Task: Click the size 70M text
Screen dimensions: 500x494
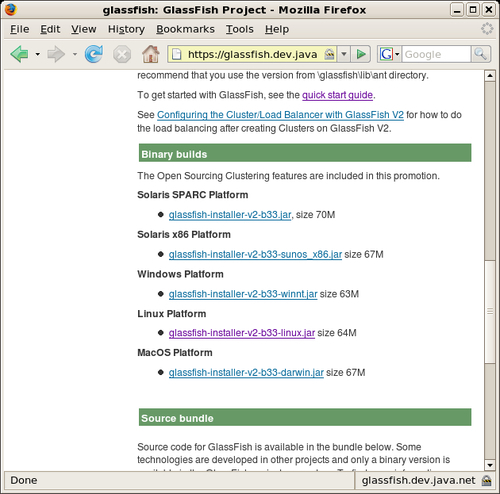Action: [315, 215]
